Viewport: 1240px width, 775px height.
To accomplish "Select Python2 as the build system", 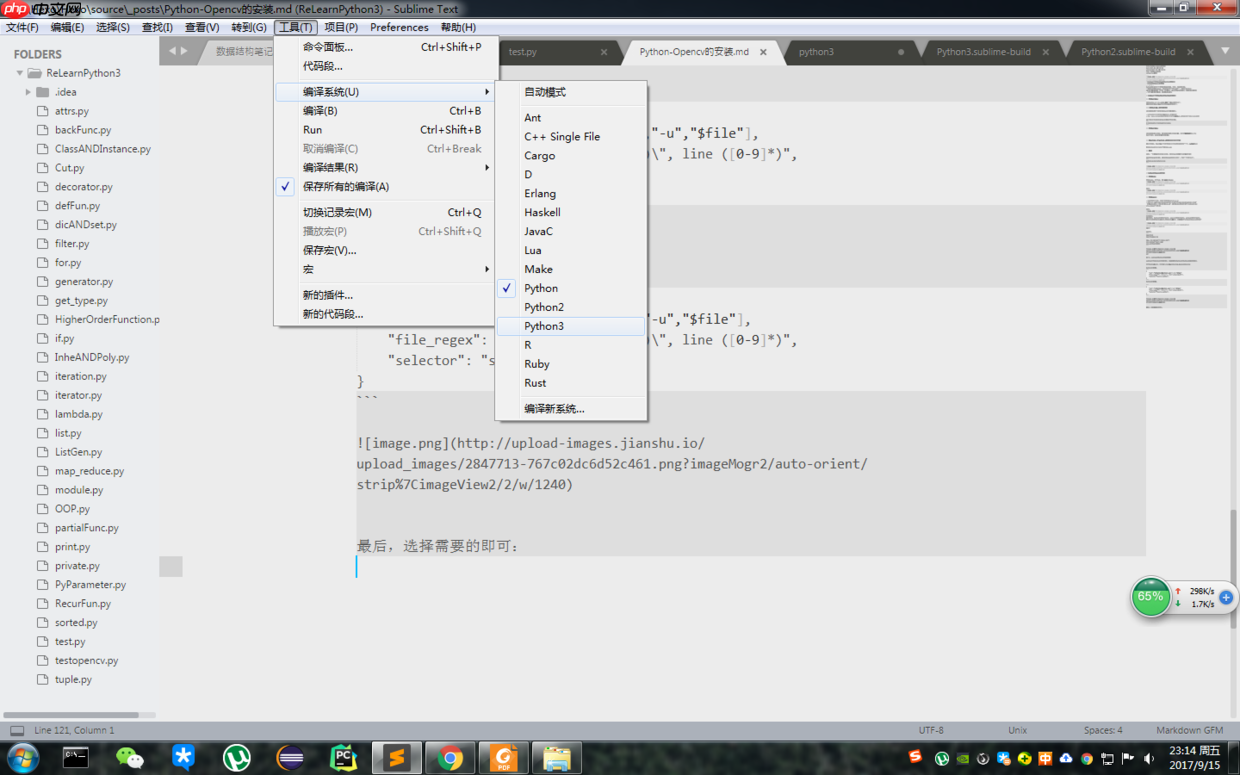I will coord(544,307).
